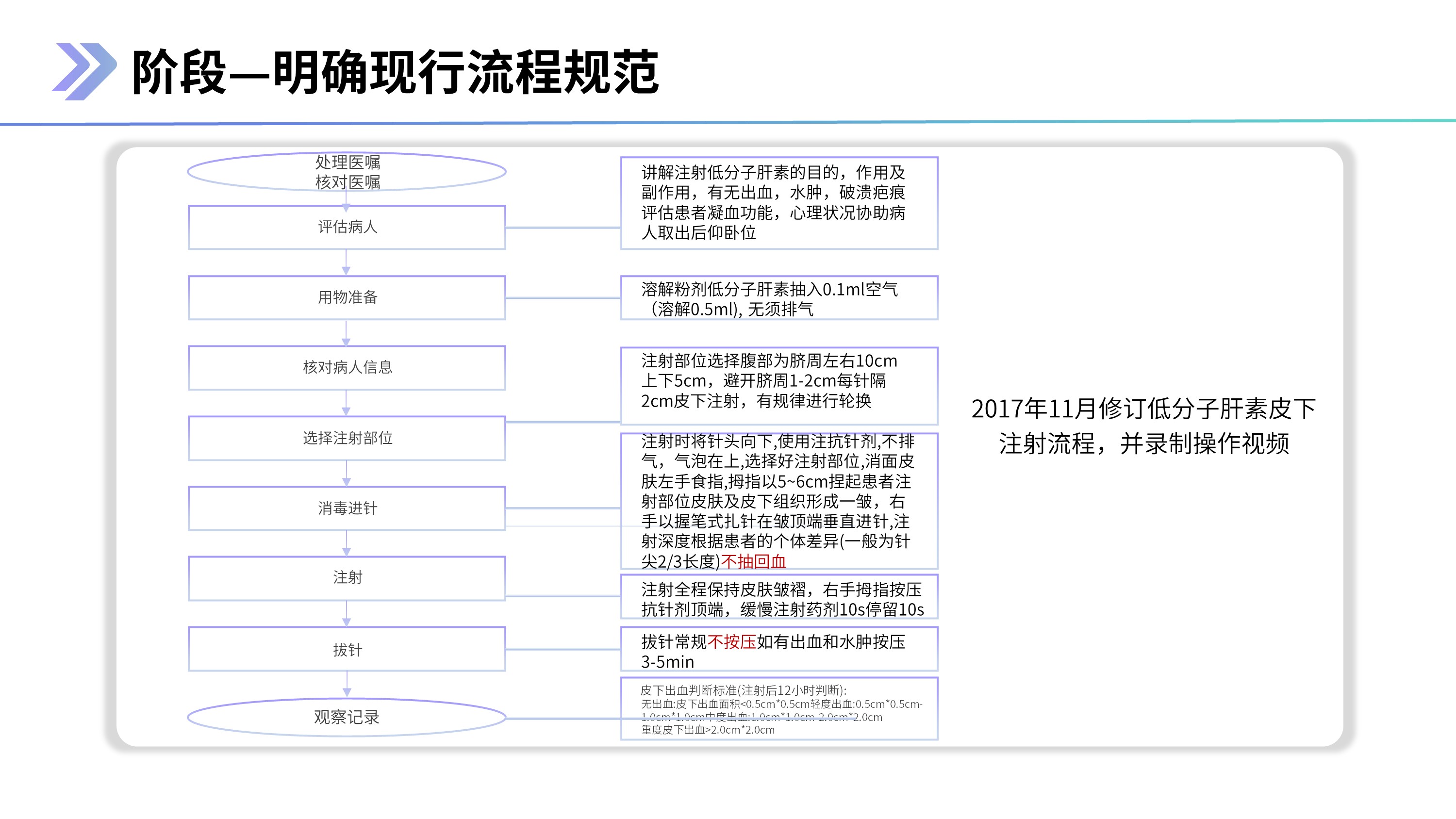Select text box 注射全程保持皮肤皱褶

coord(779,597)
